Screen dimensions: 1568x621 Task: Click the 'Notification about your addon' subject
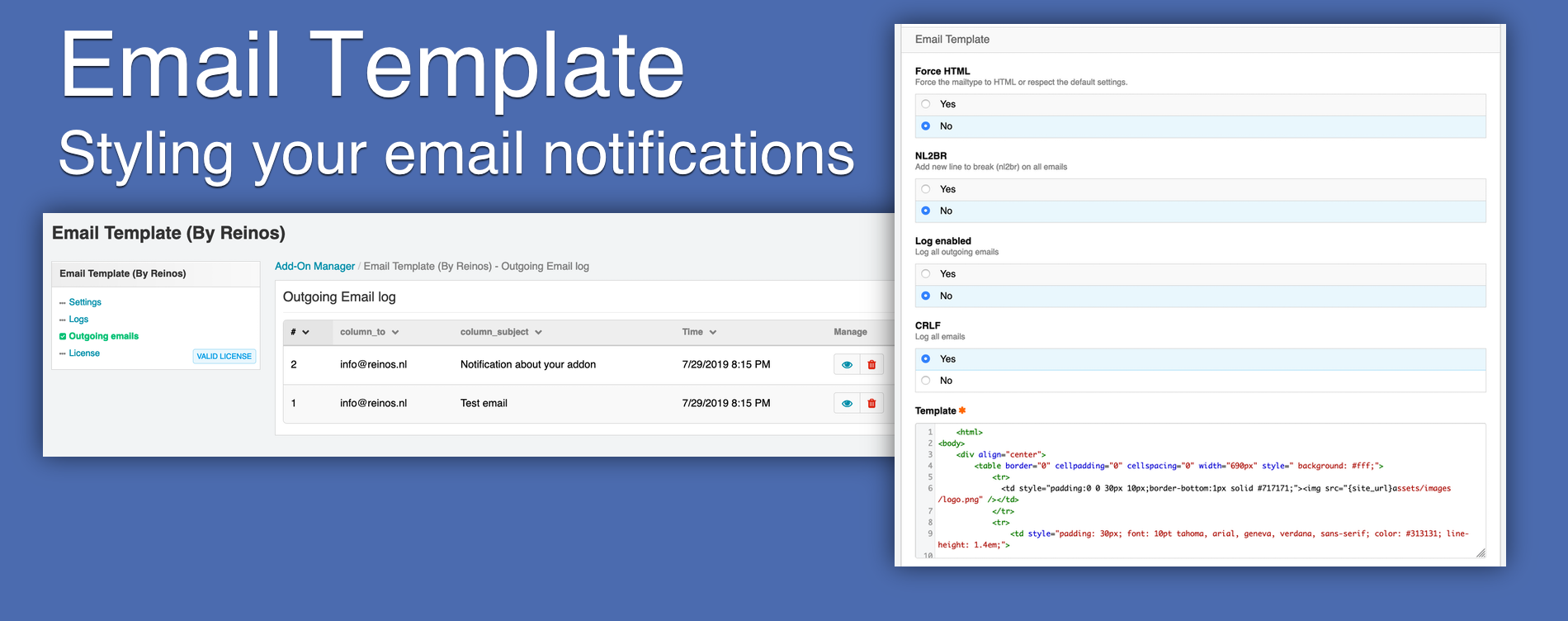(528, 364)
